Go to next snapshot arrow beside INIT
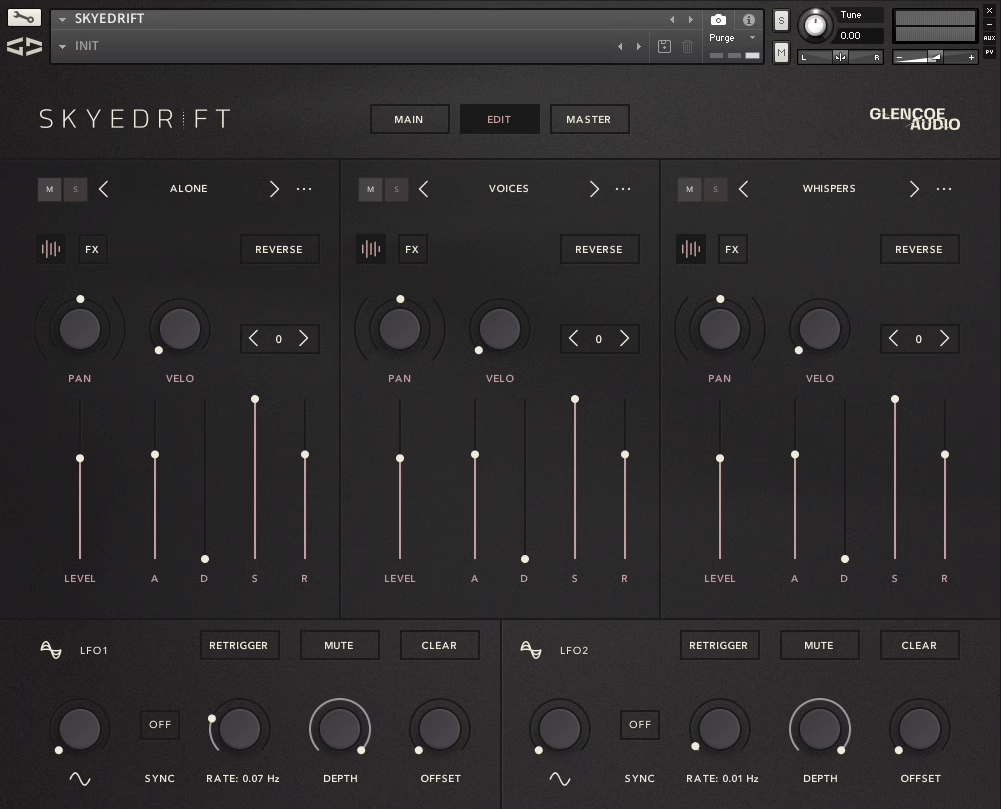Viewport: 1001px width, 809px height. coord(638,46)
